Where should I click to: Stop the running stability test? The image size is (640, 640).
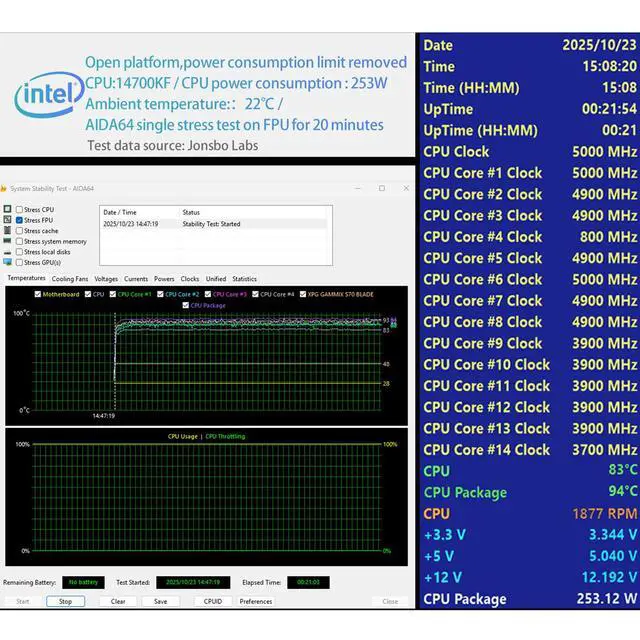(x=65, y=601)
